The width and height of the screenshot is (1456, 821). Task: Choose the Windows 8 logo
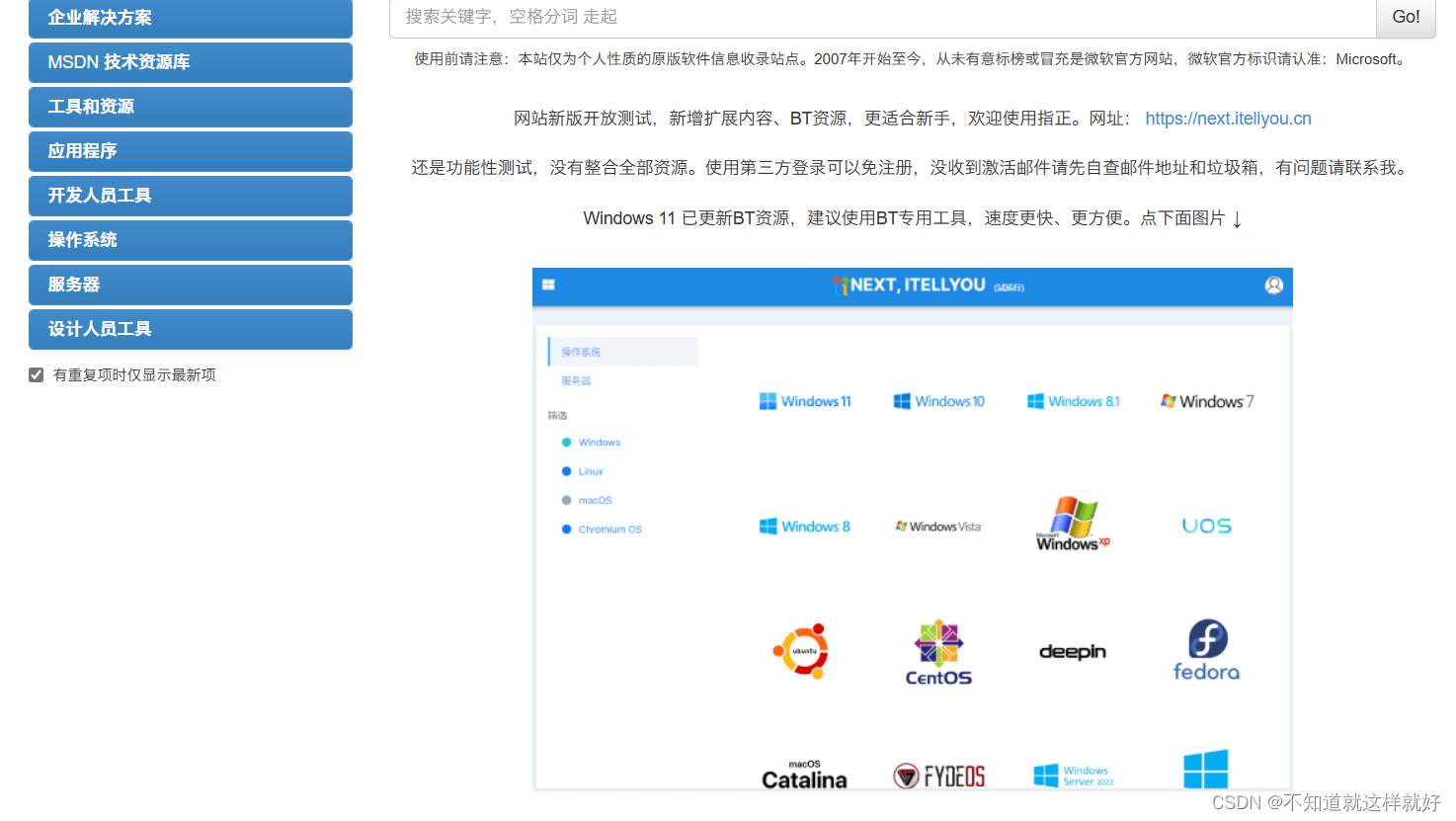[x=805, y=527]
